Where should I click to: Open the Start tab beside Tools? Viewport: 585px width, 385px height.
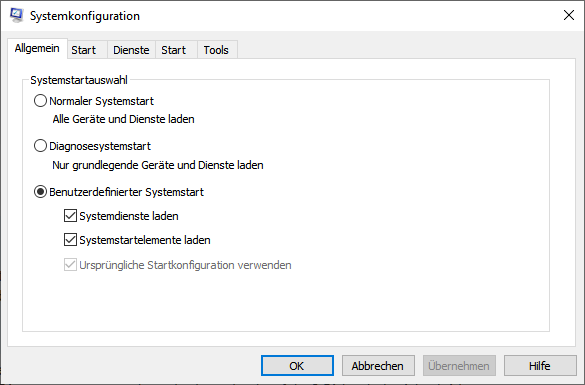(x=173, y=50)
